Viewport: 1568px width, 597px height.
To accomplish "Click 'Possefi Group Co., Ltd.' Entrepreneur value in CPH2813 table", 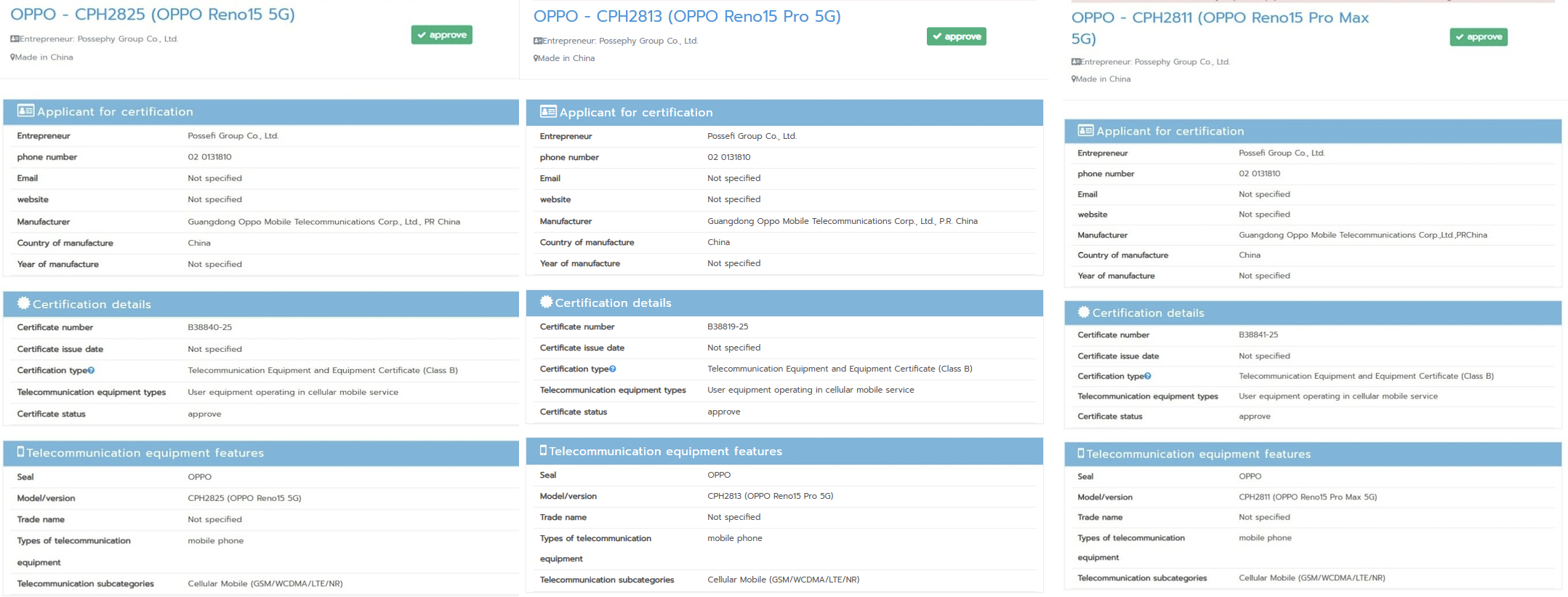I will coord(752,136).
